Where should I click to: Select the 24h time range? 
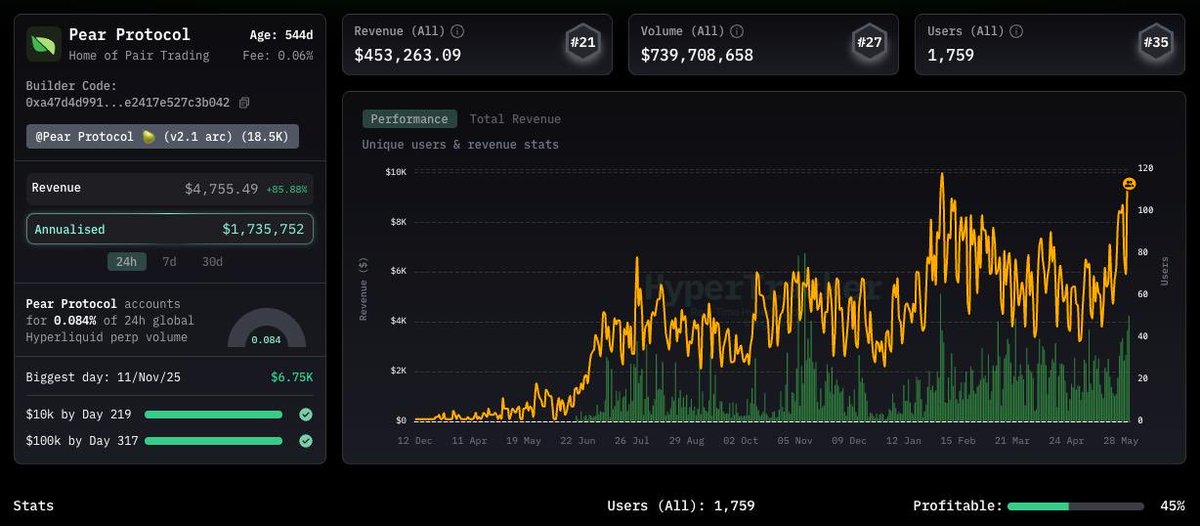click(127, 262)
